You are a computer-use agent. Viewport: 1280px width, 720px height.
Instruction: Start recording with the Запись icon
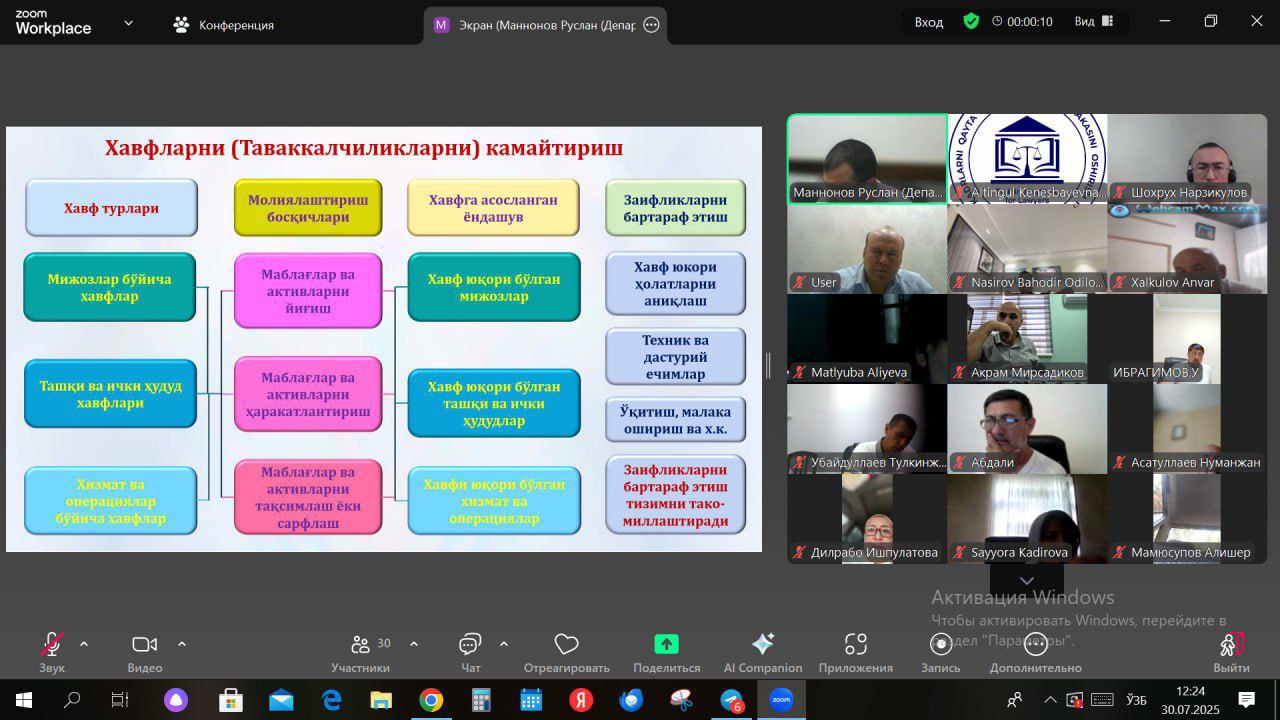(x=940, y=644)
